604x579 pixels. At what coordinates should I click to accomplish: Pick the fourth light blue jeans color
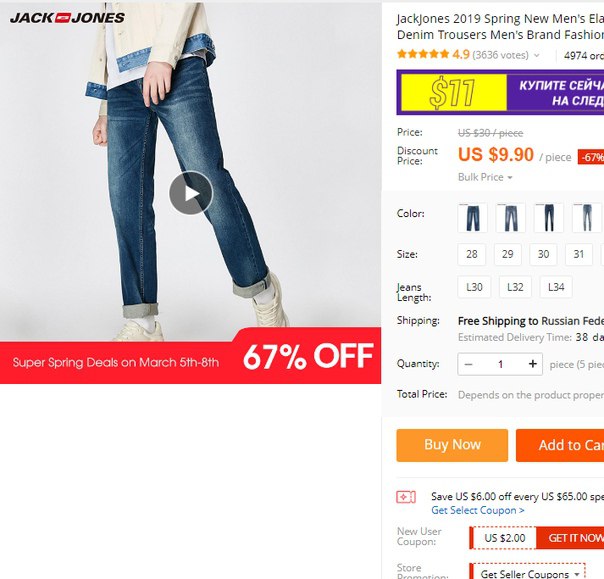(x=586, y=218)
